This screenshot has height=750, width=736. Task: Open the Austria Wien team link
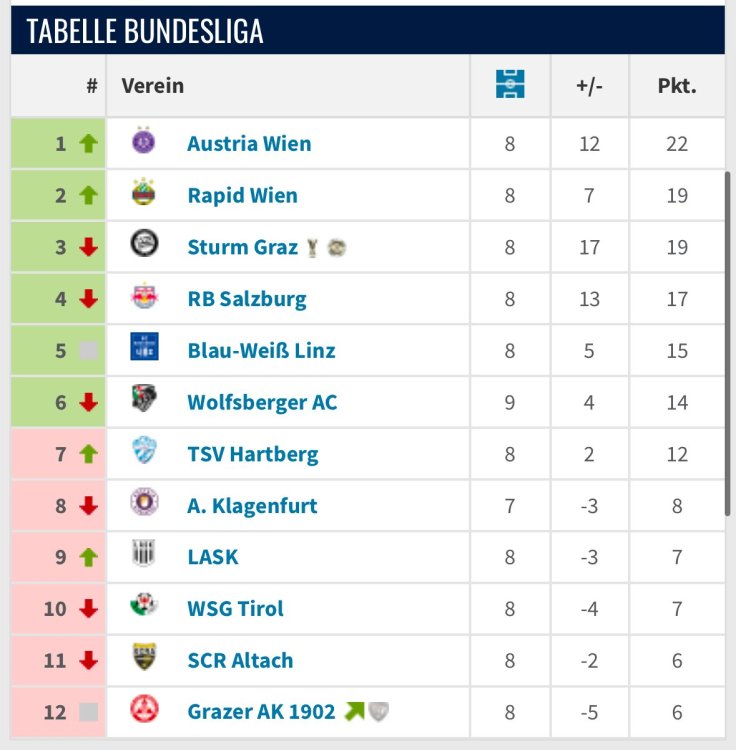tap(249, 143)
